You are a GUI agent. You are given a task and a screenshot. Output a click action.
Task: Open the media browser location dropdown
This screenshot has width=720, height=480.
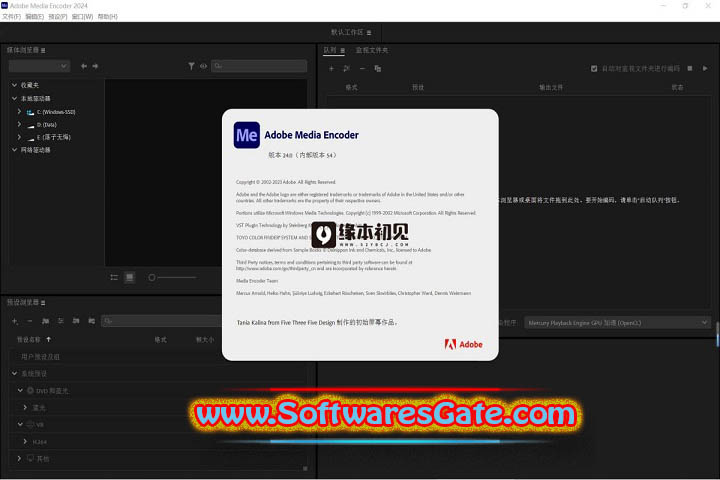pos(39,66)
